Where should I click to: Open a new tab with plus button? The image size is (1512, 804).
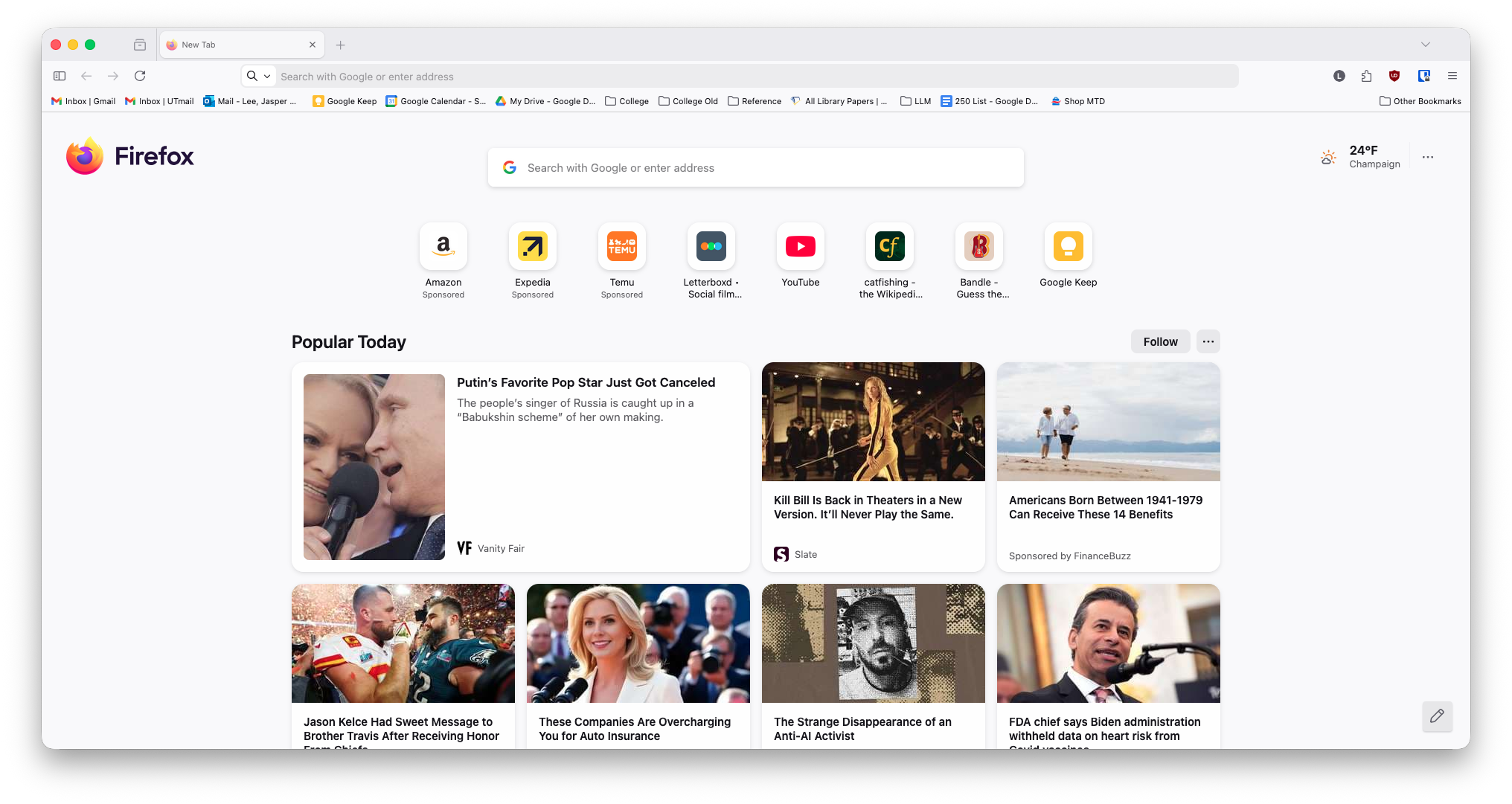[340, 45]
